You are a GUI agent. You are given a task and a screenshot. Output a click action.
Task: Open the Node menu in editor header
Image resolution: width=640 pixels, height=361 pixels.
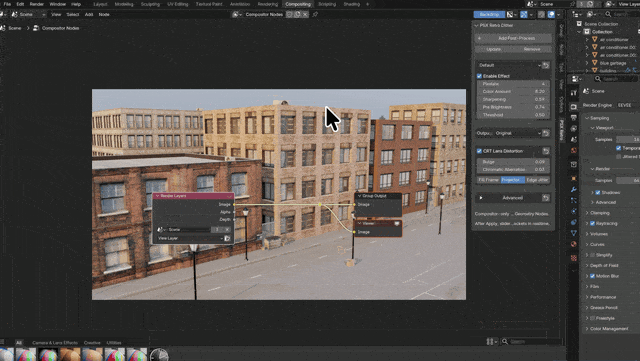104,14
